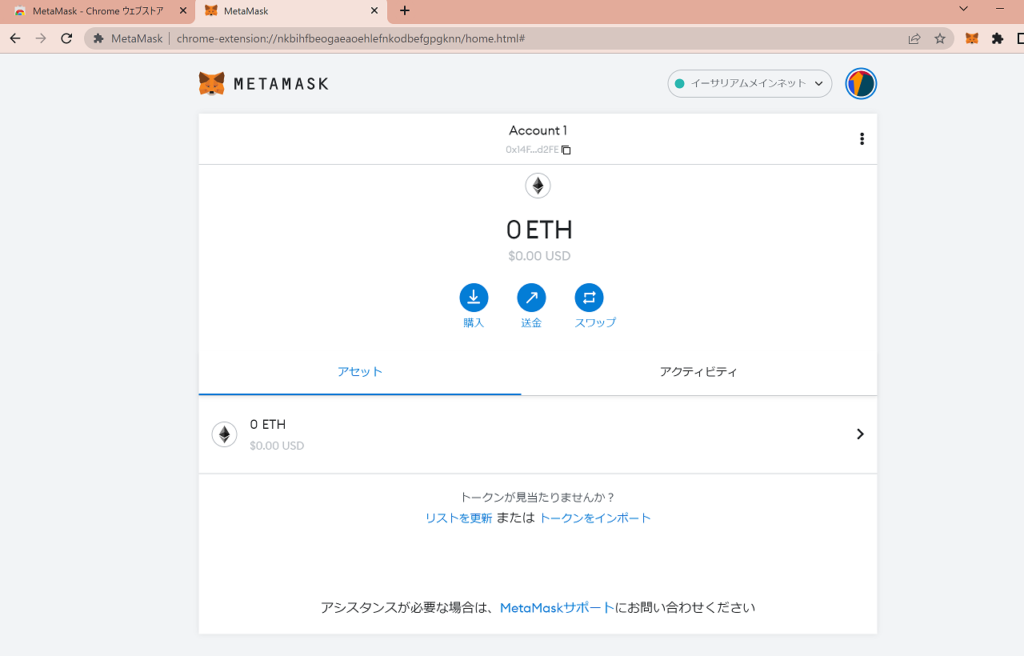Click the Account 1 name
This screenshot has height=656, width=1024.
coord(538,131)
